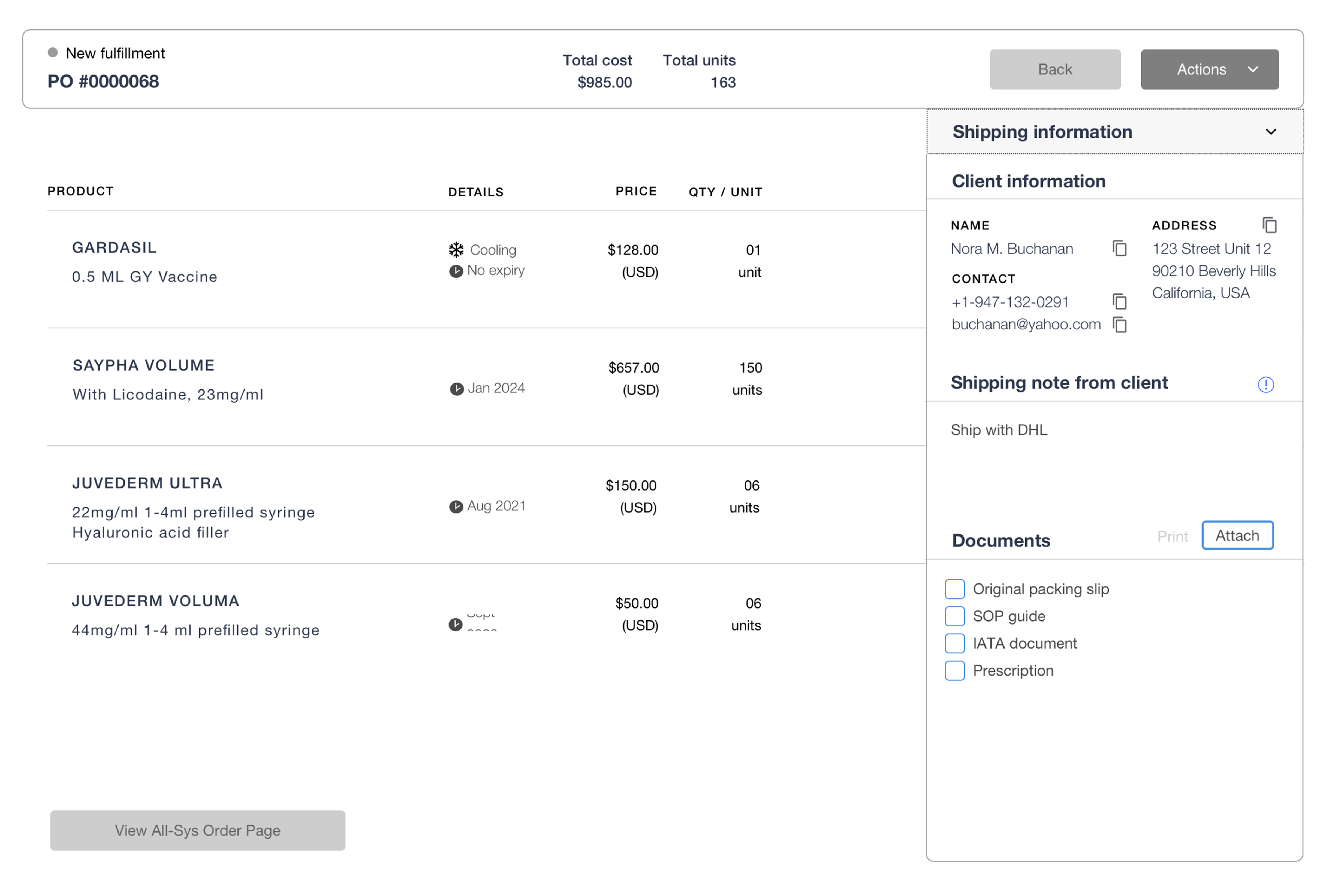Check IATA document
Screen dimensions: 1326x896
[954, 643]
